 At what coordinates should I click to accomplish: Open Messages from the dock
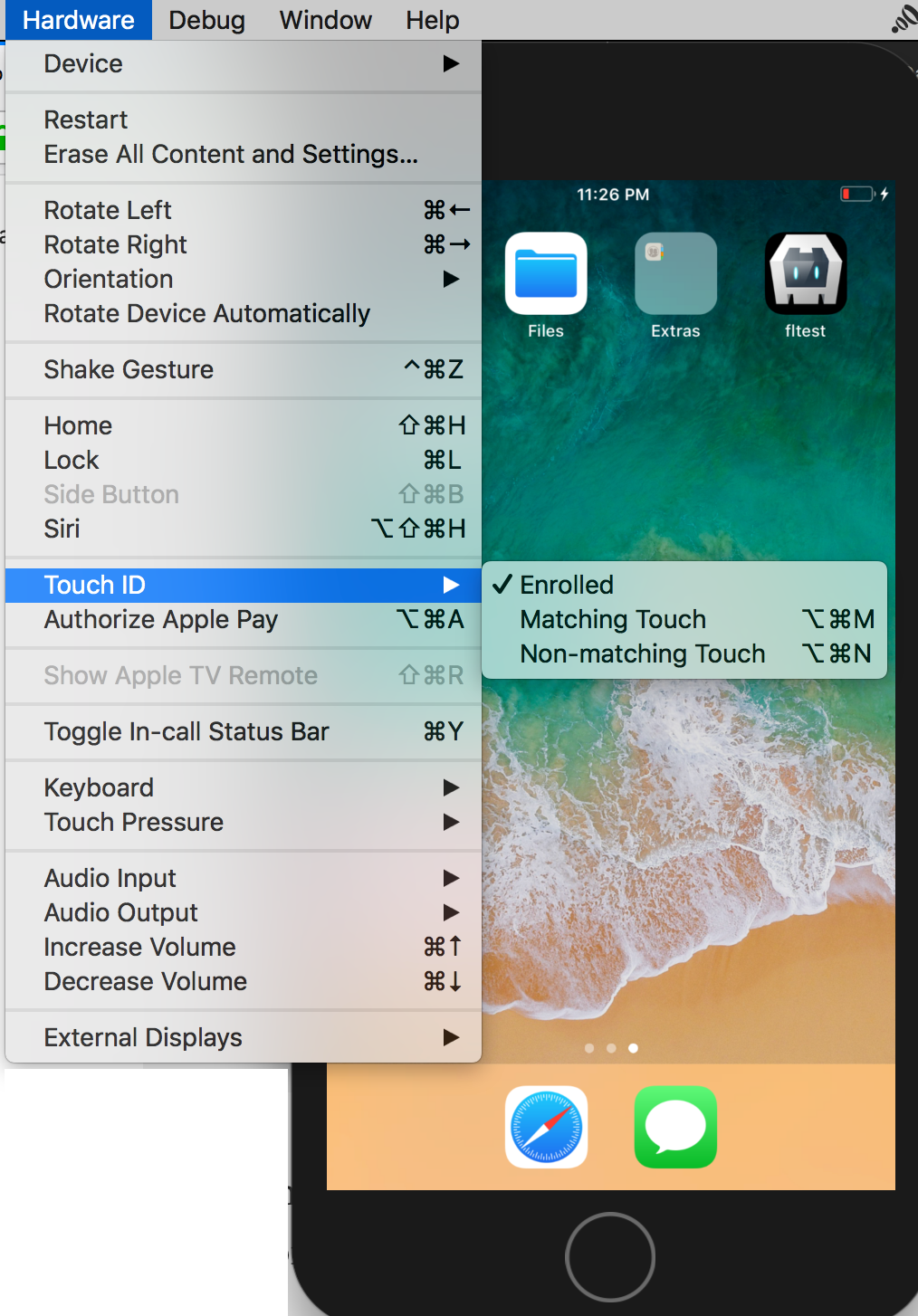click(674, 1127)
